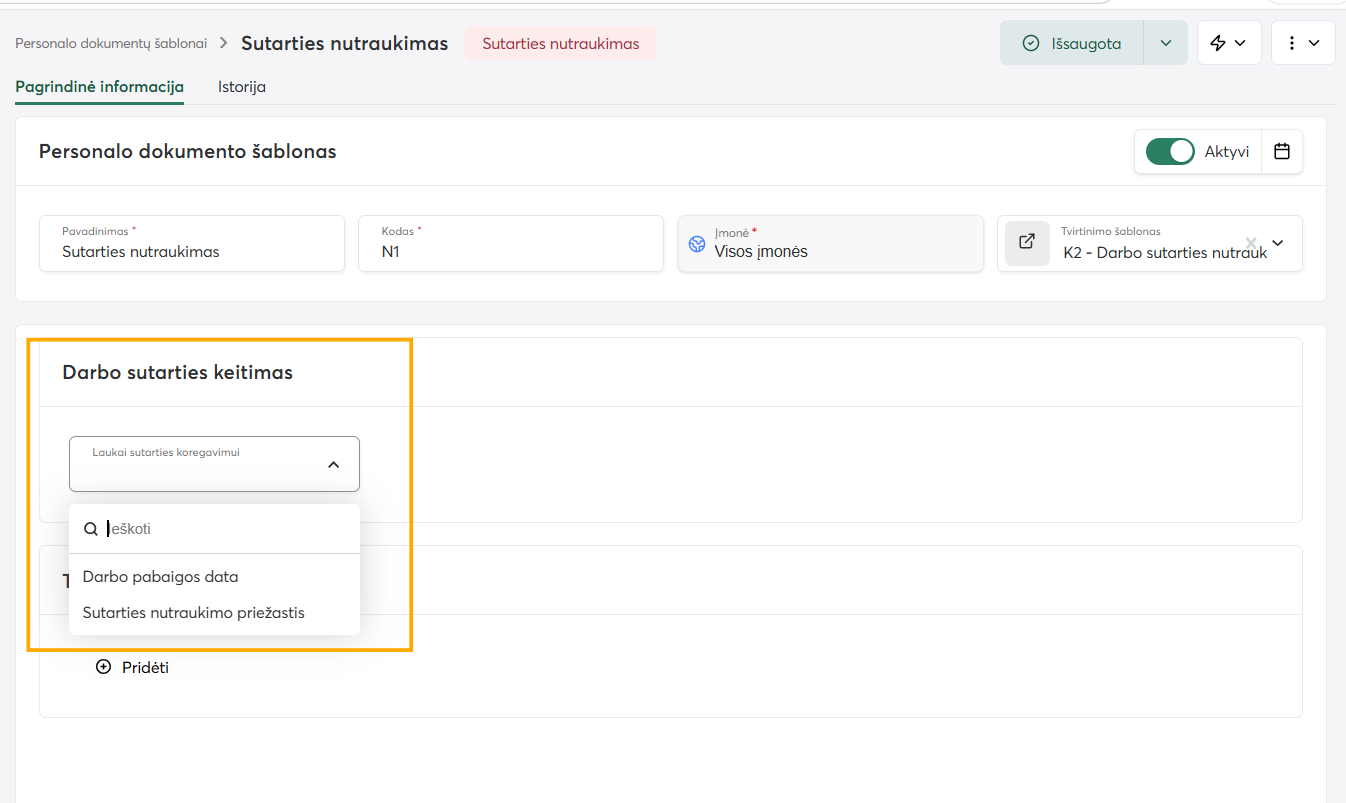1346x803 pixels.
Task: Select the Pagrindinė informacija tab
Action: pyautogui.click(x=99, y=87)
